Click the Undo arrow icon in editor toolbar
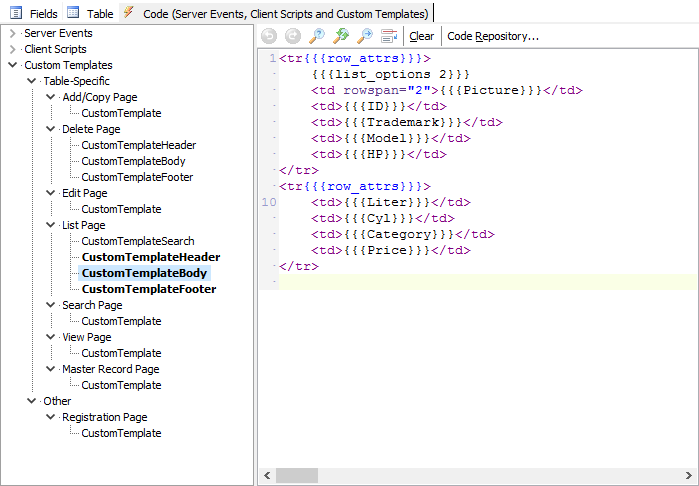 (x=269, y=36)
